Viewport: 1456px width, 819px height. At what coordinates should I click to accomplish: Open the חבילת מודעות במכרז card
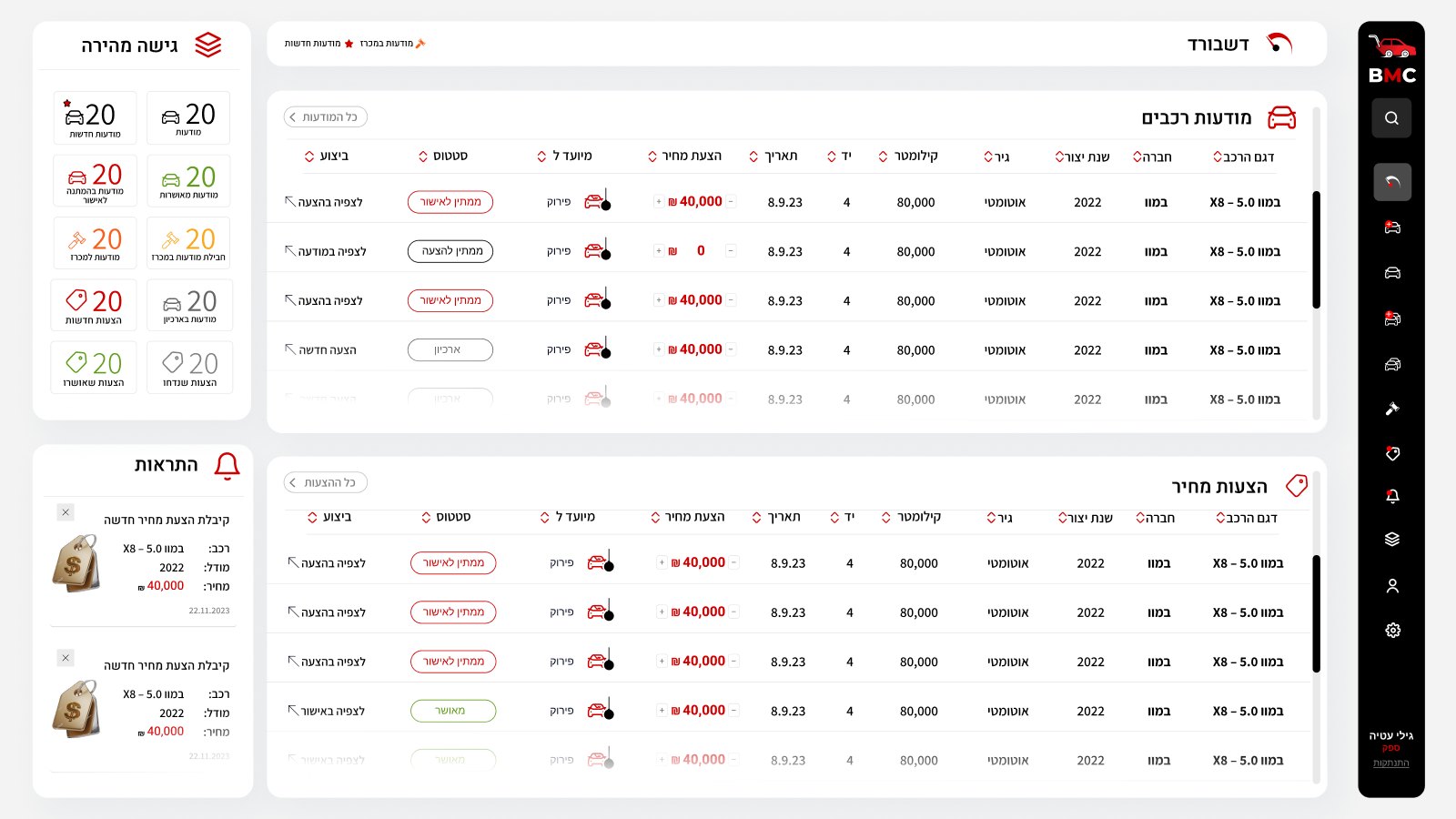pos(188,243)
